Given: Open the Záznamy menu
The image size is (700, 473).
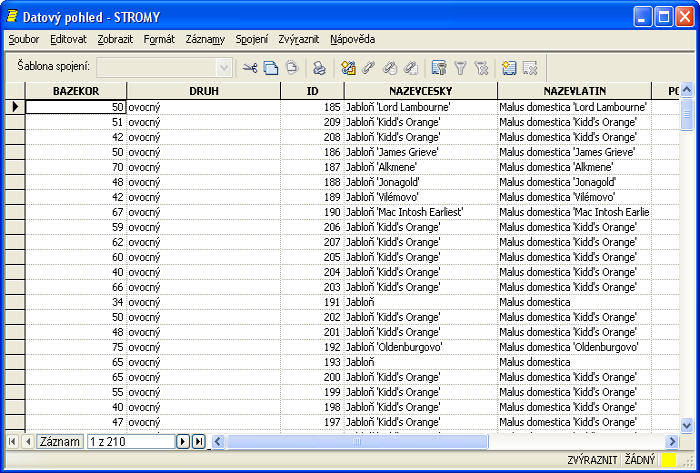Looking at the screenshot, I should pyautogui.click(x=205, y=39).
